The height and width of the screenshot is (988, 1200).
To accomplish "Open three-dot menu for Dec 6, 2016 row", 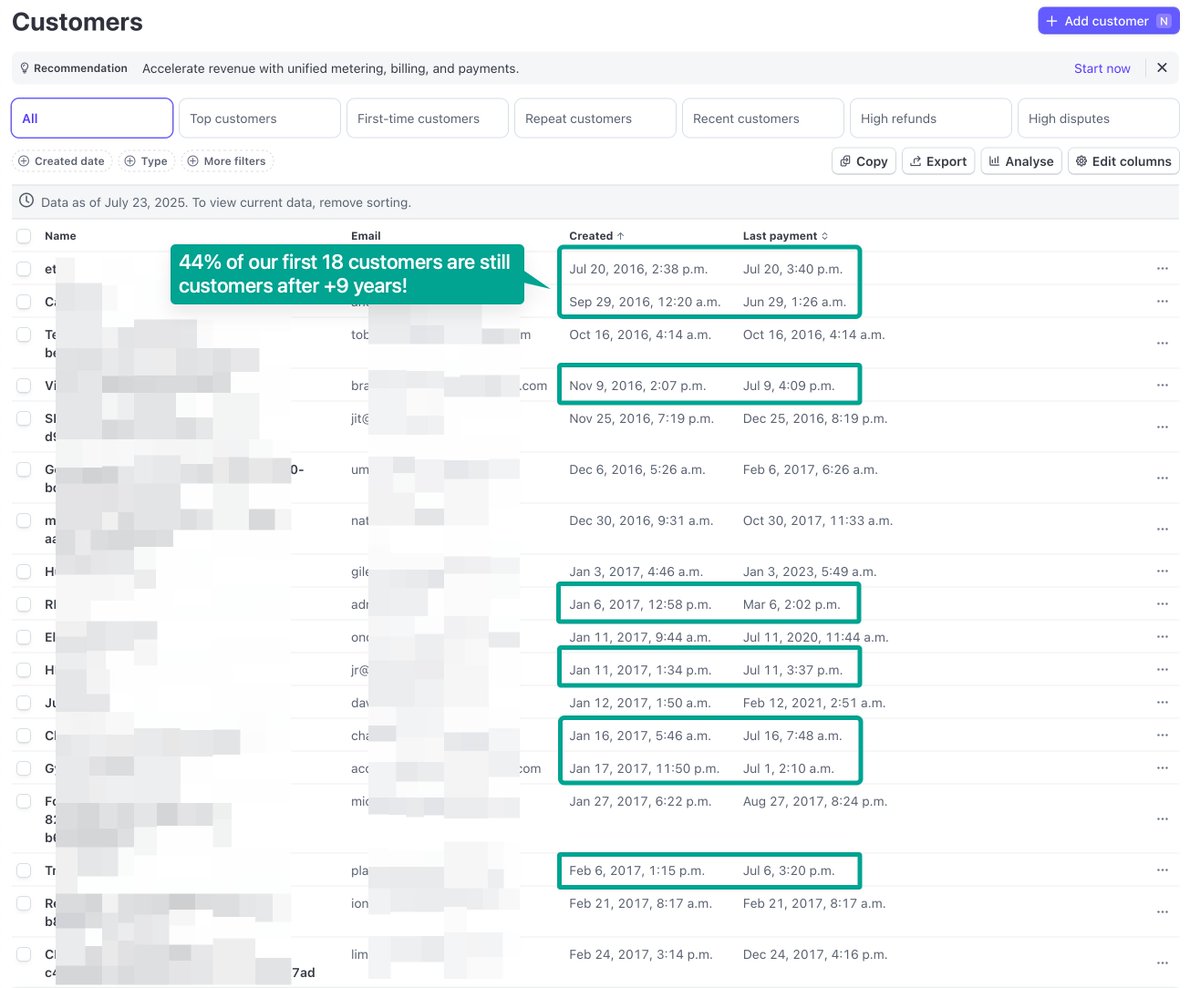I will 1162,478.
